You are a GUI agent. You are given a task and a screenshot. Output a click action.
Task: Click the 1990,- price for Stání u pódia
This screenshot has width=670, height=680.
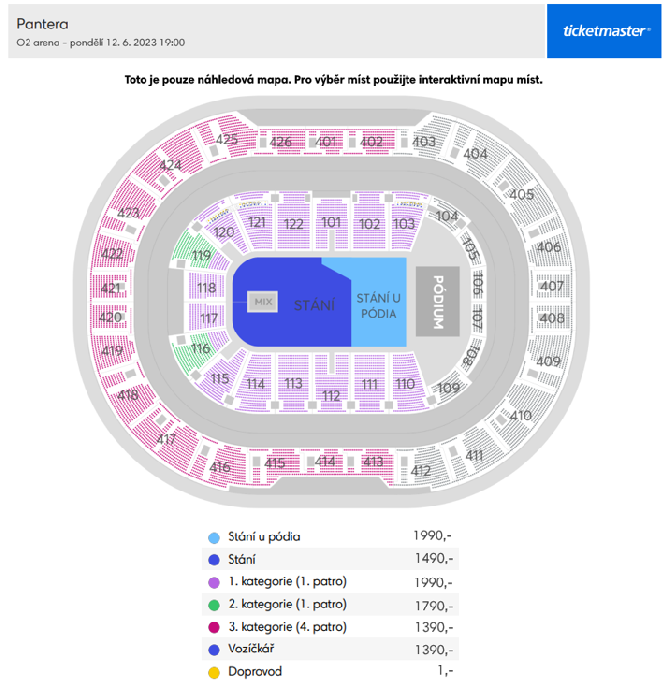pos(432,536)
